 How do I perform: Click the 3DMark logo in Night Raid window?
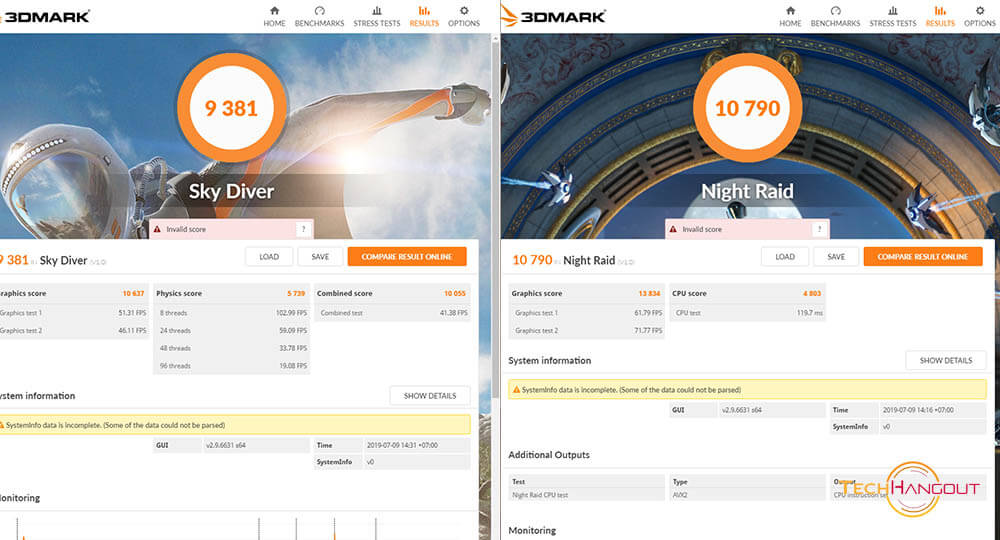pyautogui.click(x=554, y=16)
